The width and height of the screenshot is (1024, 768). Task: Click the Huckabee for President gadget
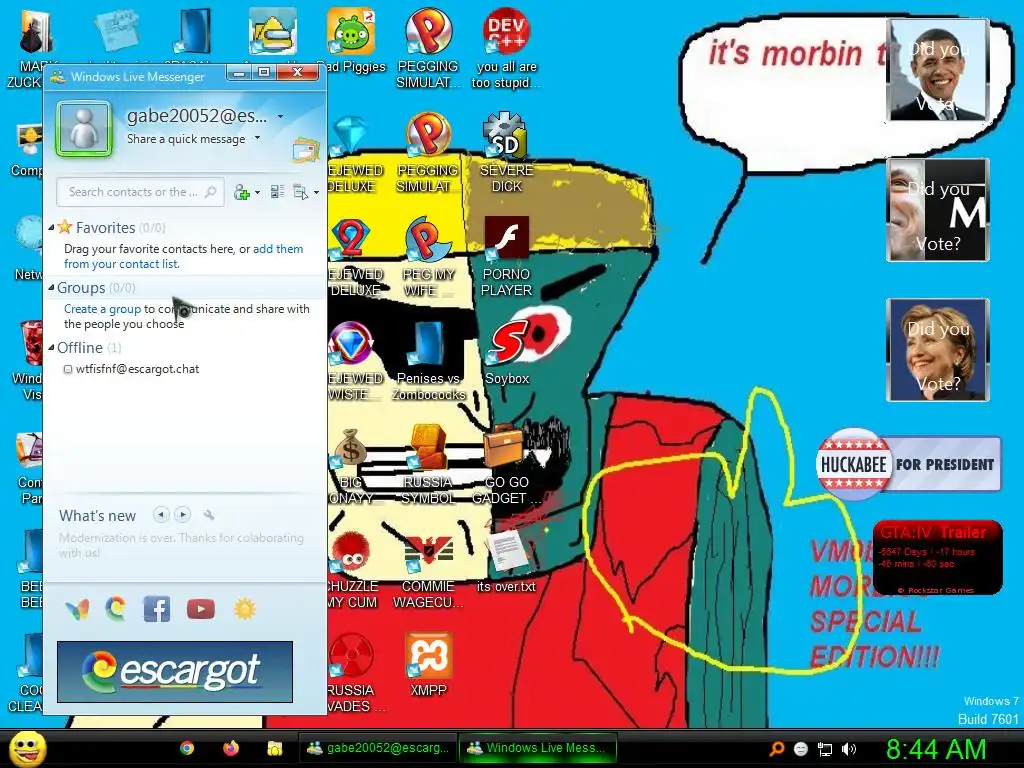click(908, 464)
